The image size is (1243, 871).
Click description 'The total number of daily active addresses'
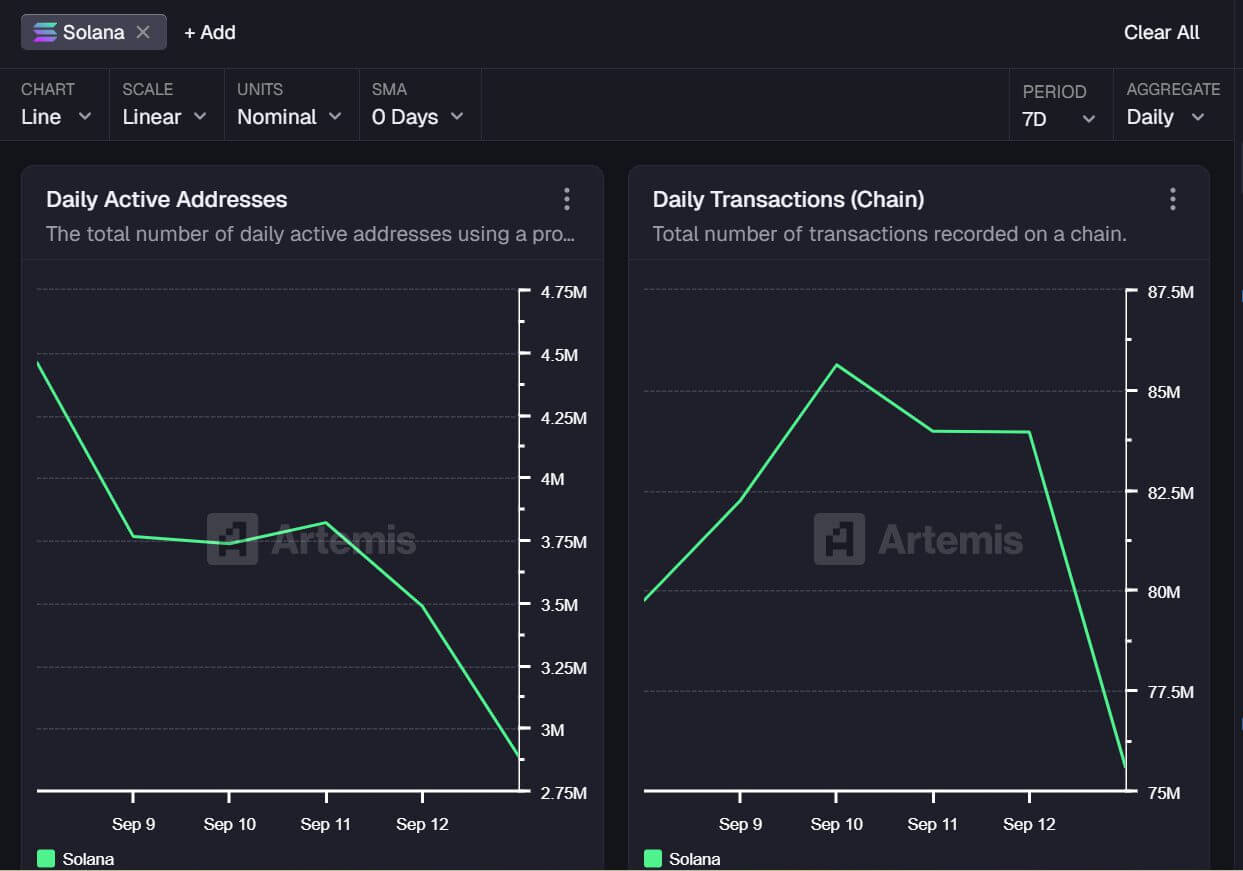point(311,234)
